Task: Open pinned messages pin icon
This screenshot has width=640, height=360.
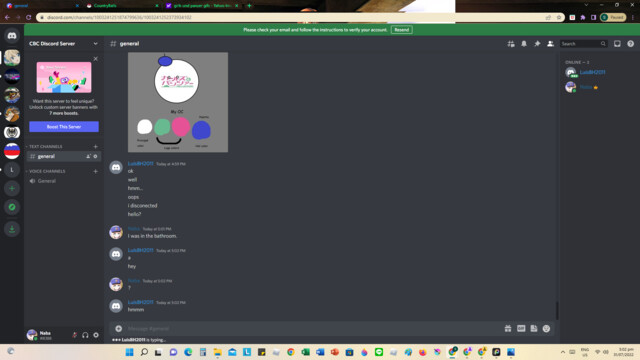Action: [x=537, y=44]
